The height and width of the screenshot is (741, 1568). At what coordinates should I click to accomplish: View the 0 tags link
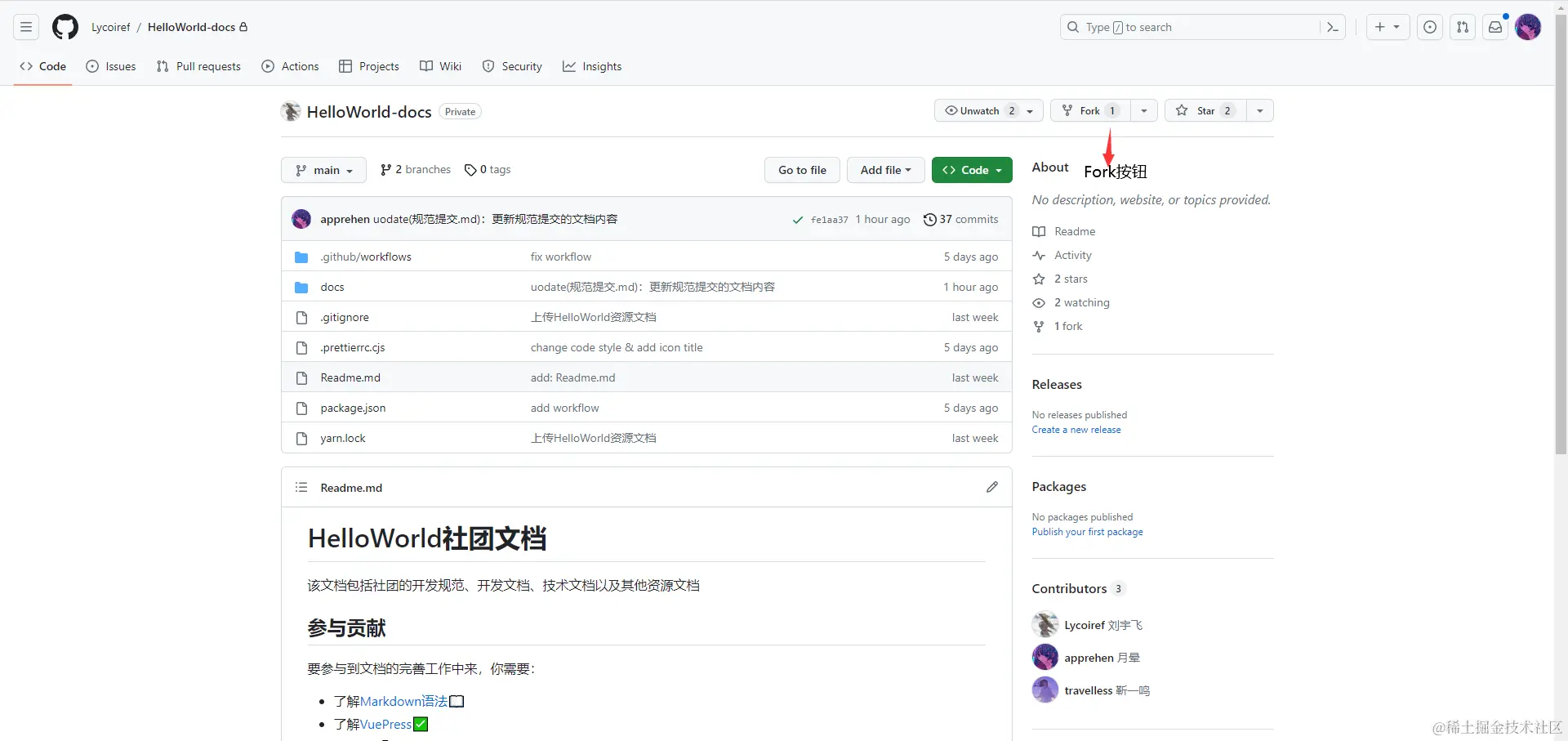488,169
